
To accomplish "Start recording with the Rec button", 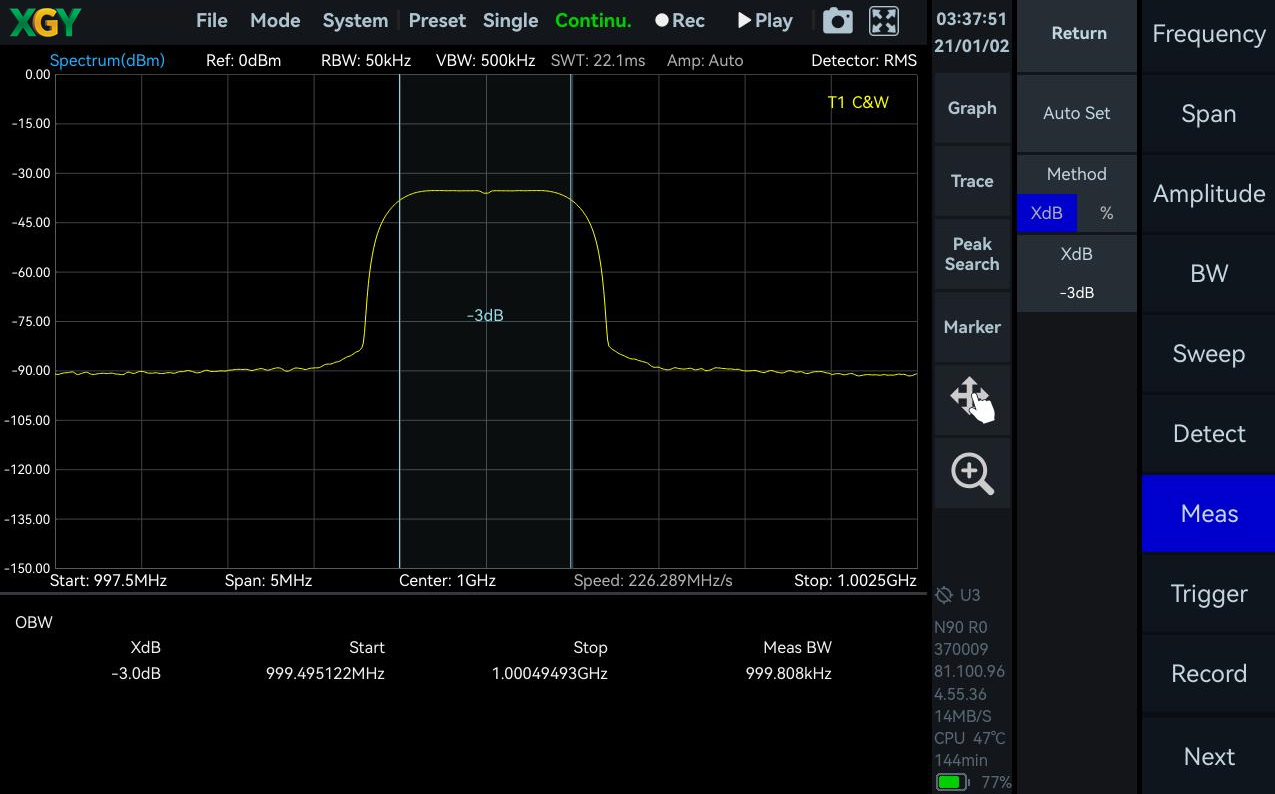I will (680, 21).
